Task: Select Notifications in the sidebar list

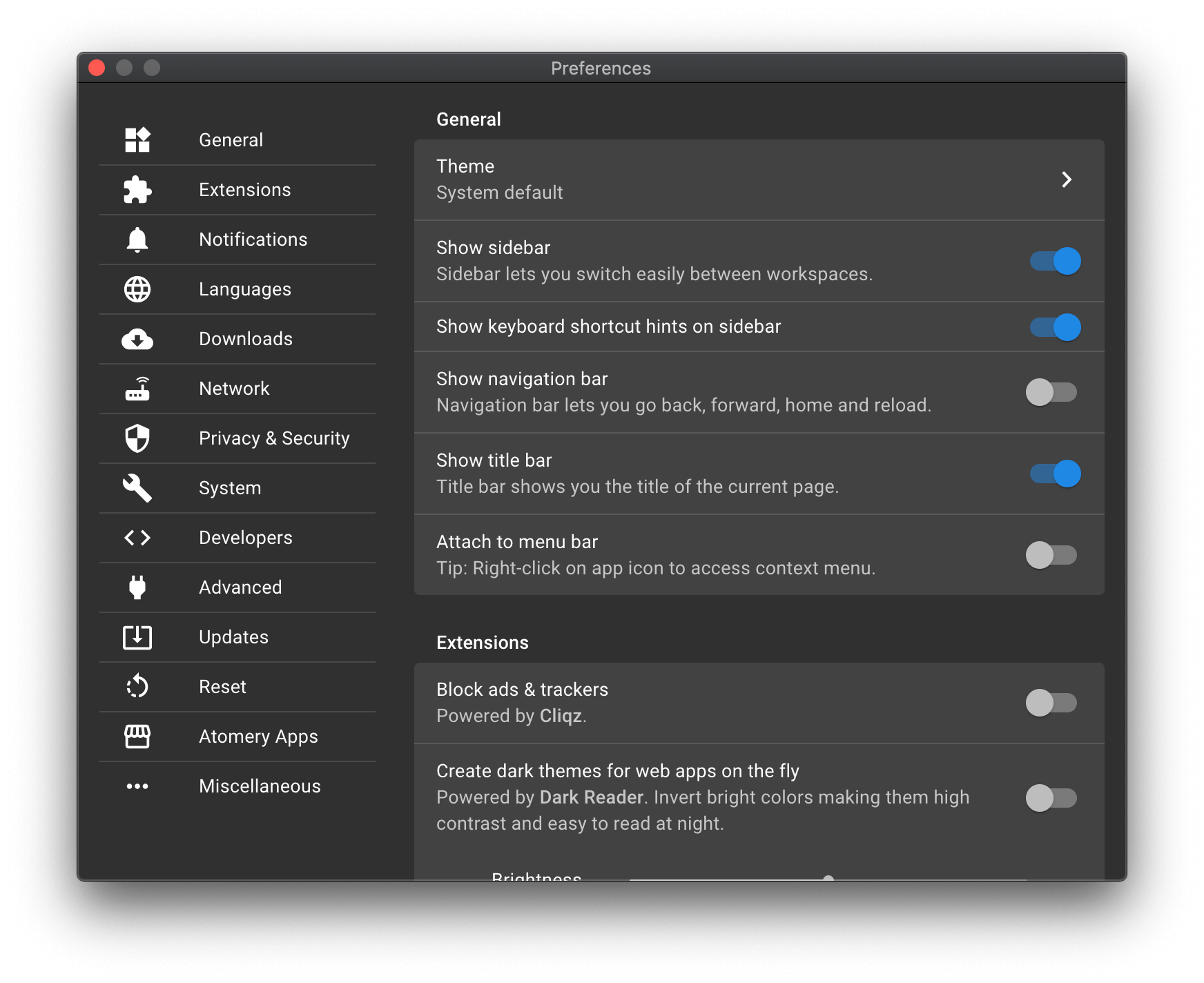Action: pos(253,240)
